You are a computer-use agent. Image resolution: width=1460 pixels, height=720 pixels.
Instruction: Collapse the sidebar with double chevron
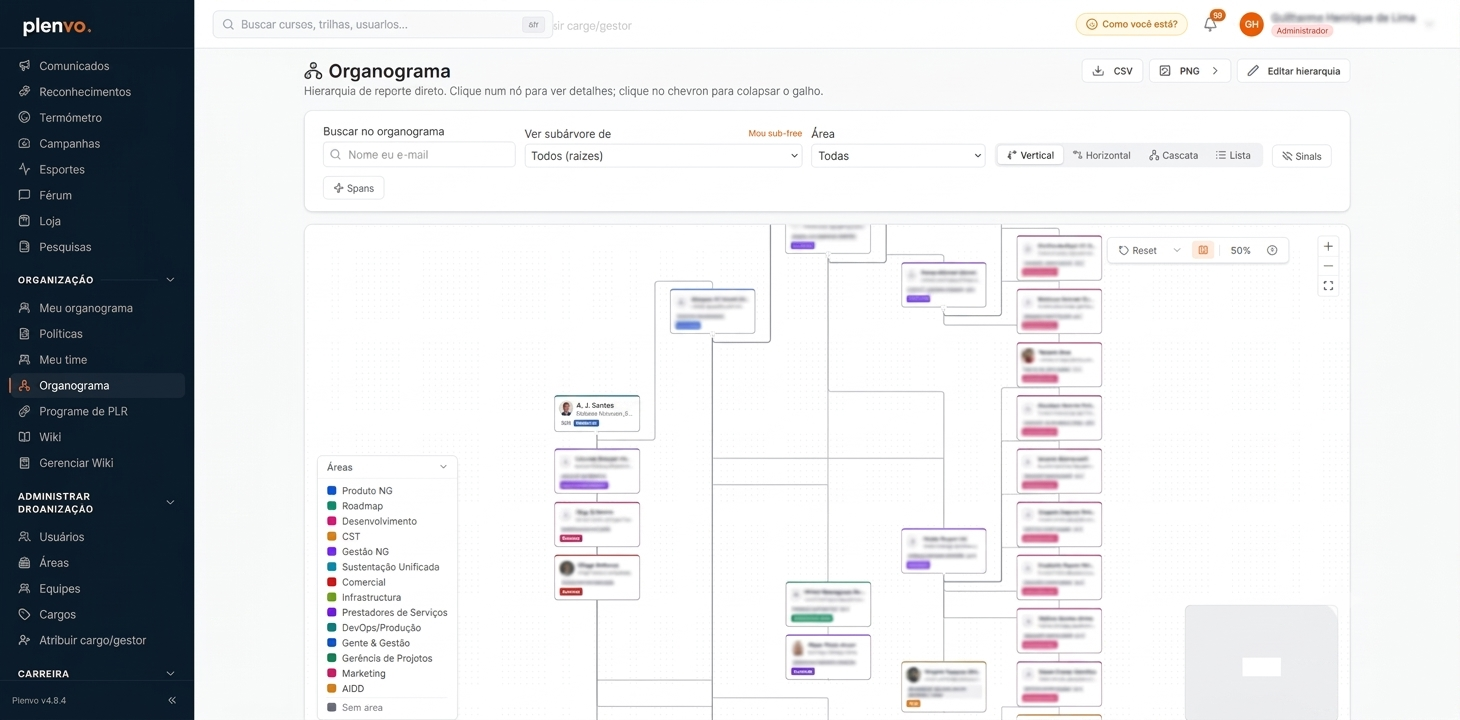coord(172,701)
